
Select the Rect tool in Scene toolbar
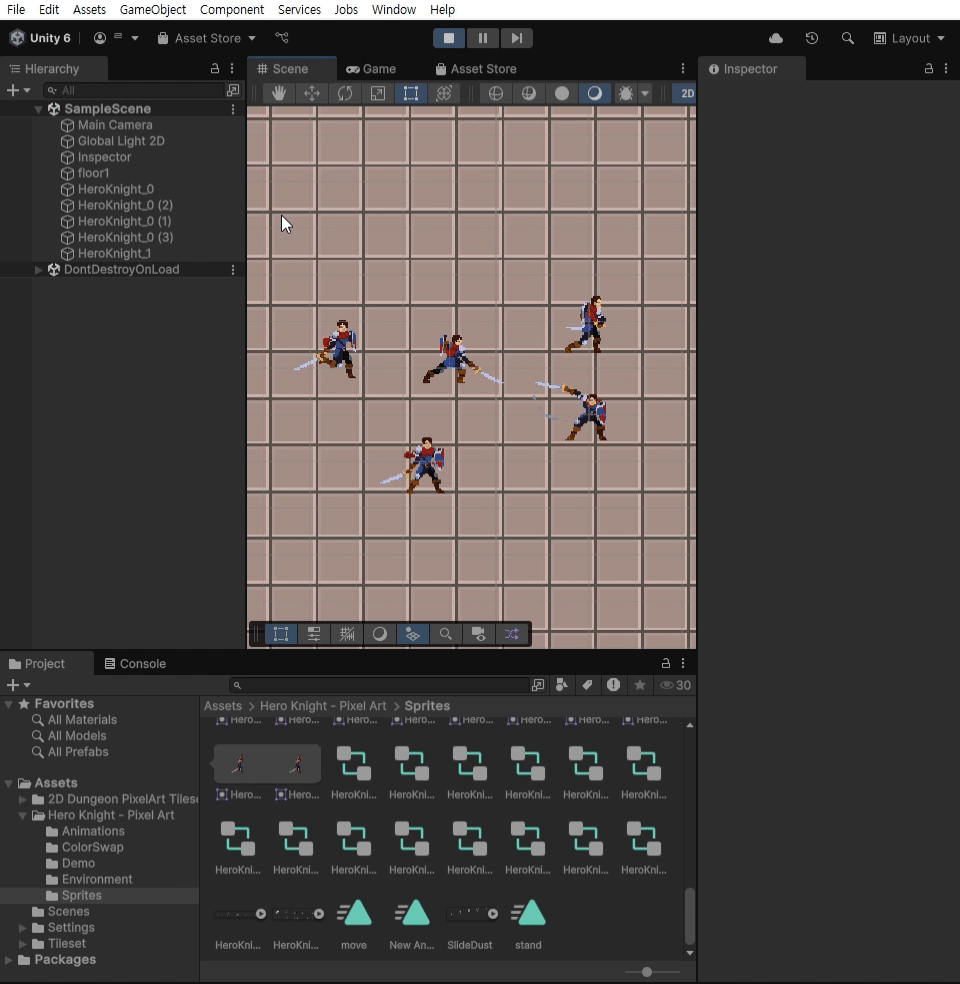[411, 94]
